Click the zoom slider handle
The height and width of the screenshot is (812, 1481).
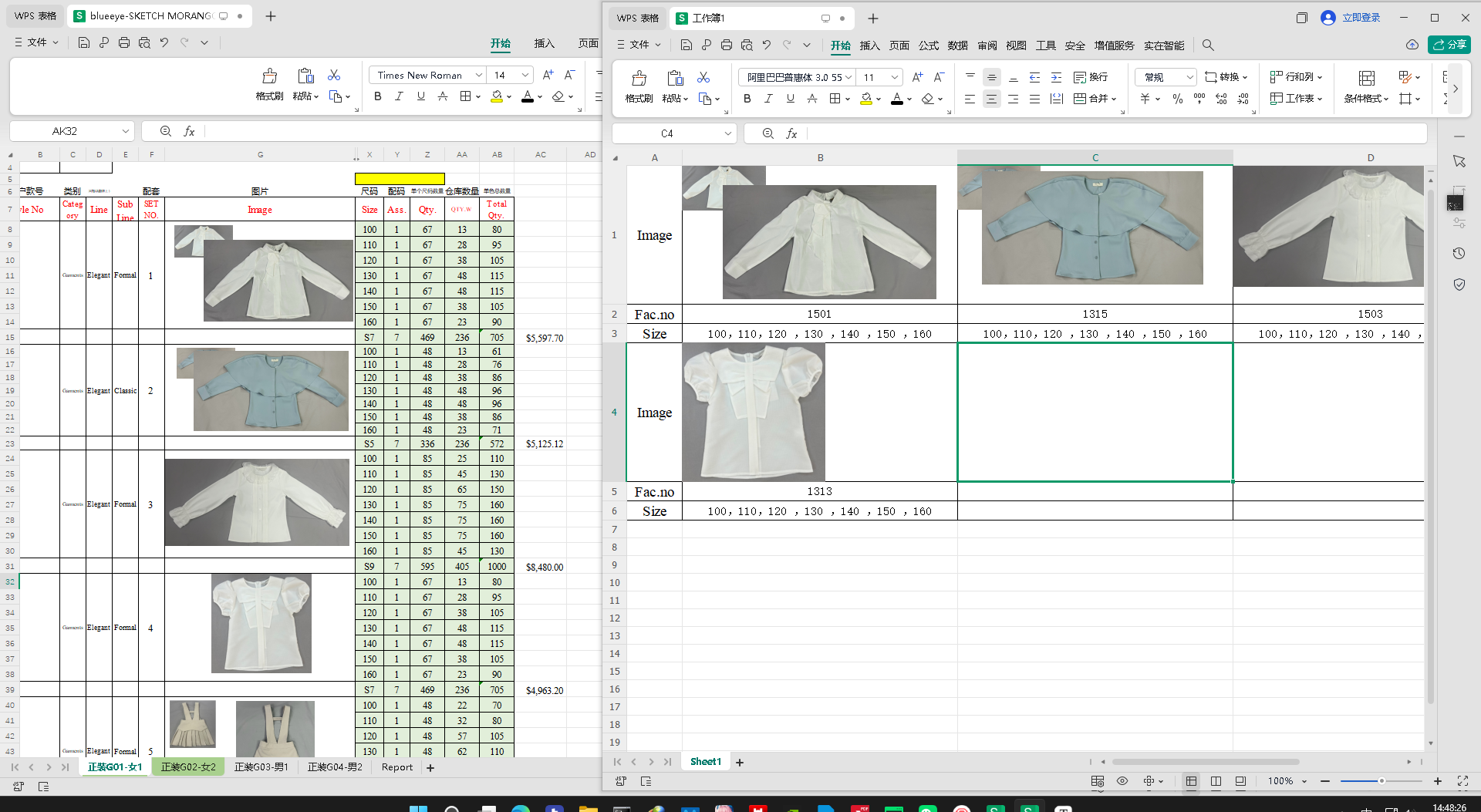tap(1381, 781)
